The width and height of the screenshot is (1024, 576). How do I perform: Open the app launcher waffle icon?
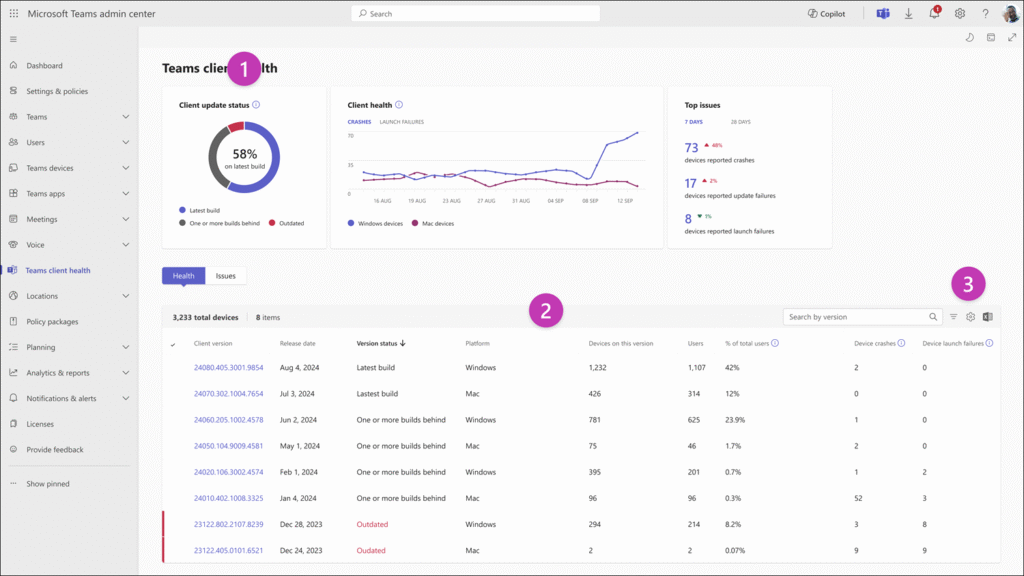pyautogui.click(x=14, y=13)
